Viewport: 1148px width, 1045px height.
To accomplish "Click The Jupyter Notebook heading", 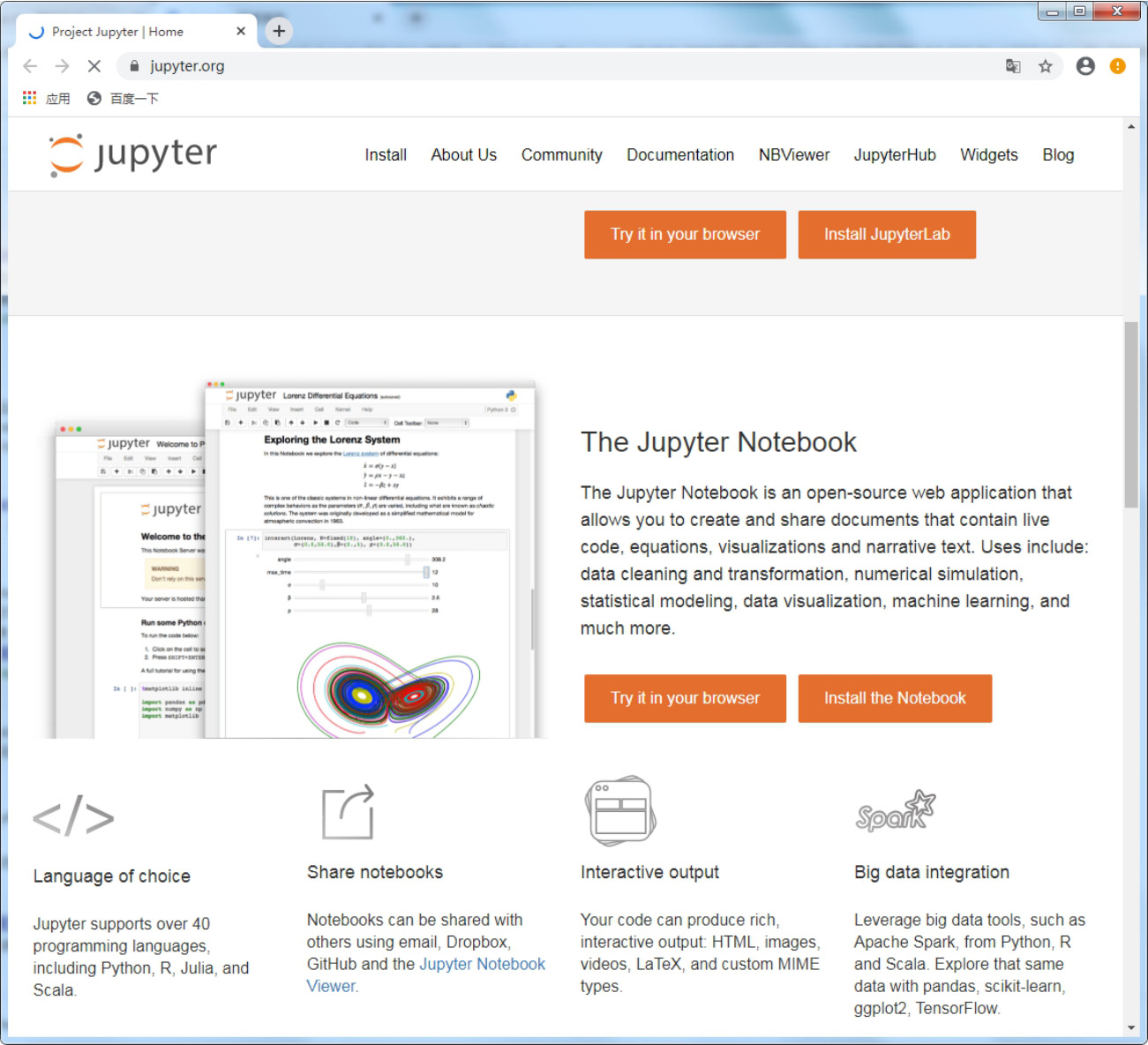I will point(718,442).
